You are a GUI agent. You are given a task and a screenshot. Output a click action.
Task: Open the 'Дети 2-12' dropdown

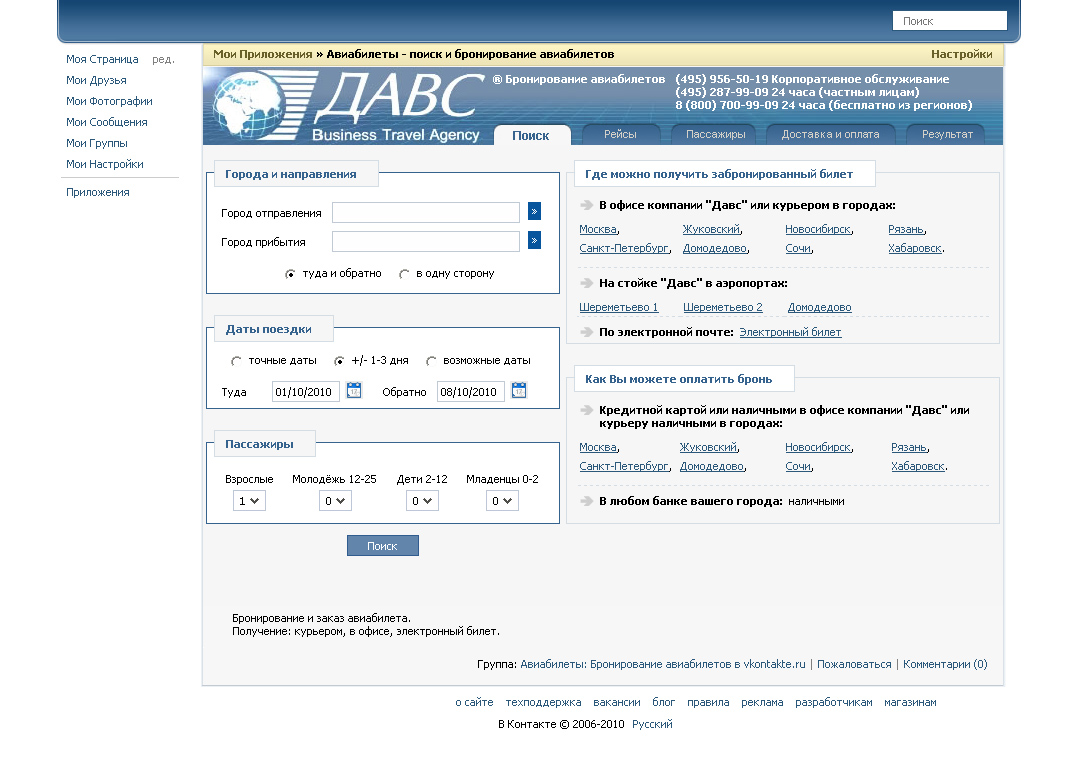pos(422,500)
